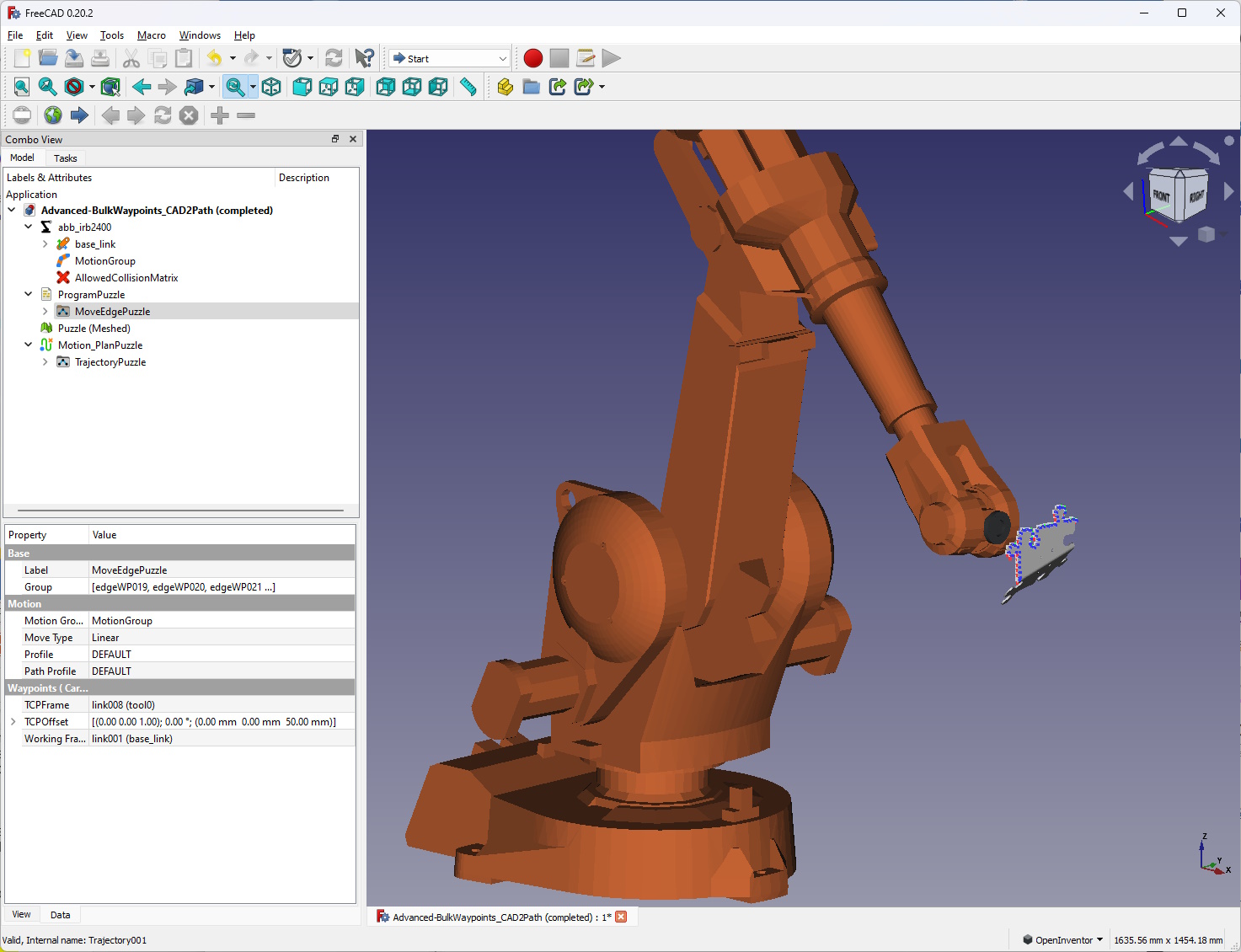
Task: Open the OpenInventor navigation style button
Action: (1062, 940)
